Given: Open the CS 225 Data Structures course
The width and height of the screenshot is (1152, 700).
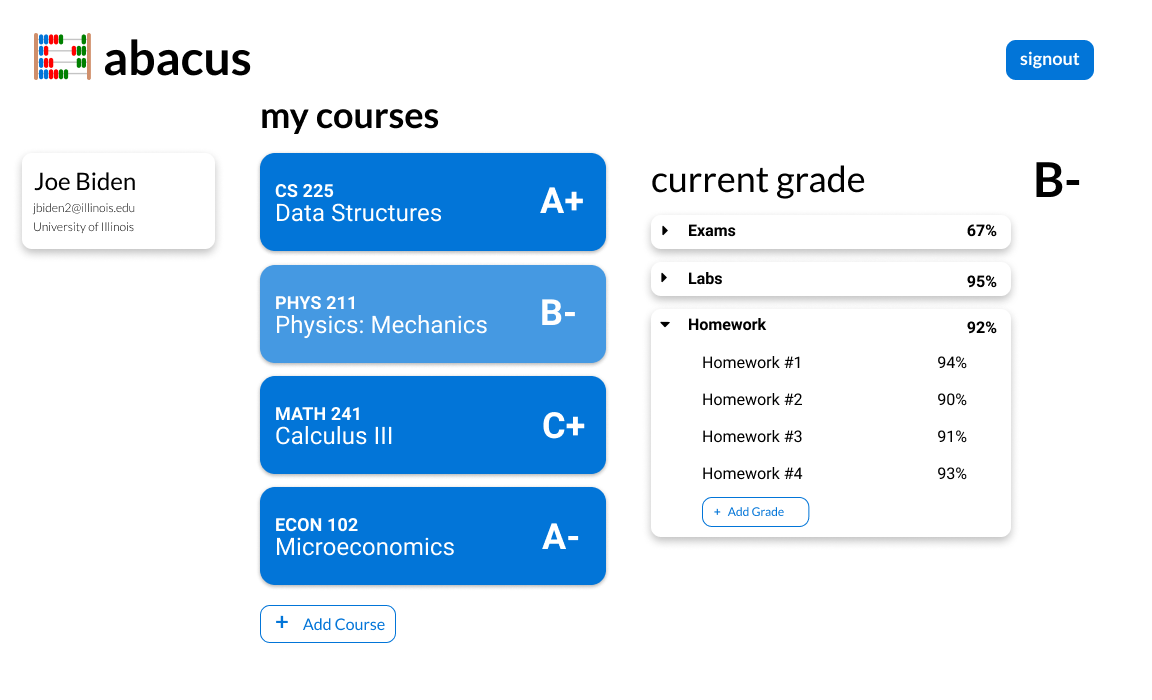Looking at the screenshot, I should pyautogui.click(x=433, y=202).
